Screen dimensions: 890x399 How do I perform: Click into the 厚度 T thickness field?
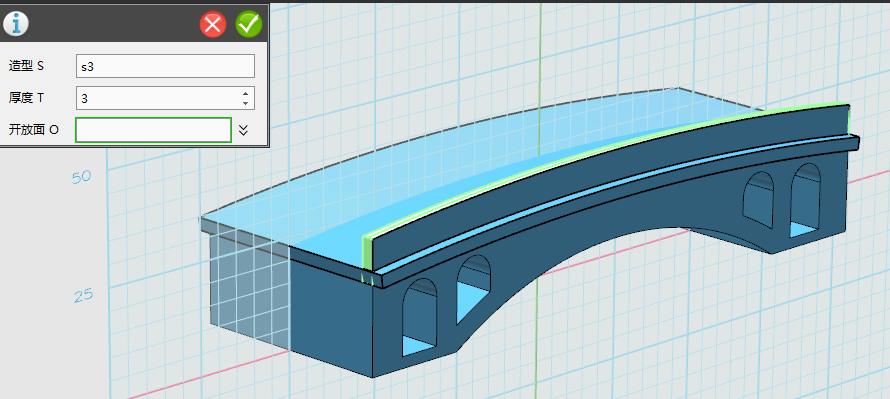point(158,98)
